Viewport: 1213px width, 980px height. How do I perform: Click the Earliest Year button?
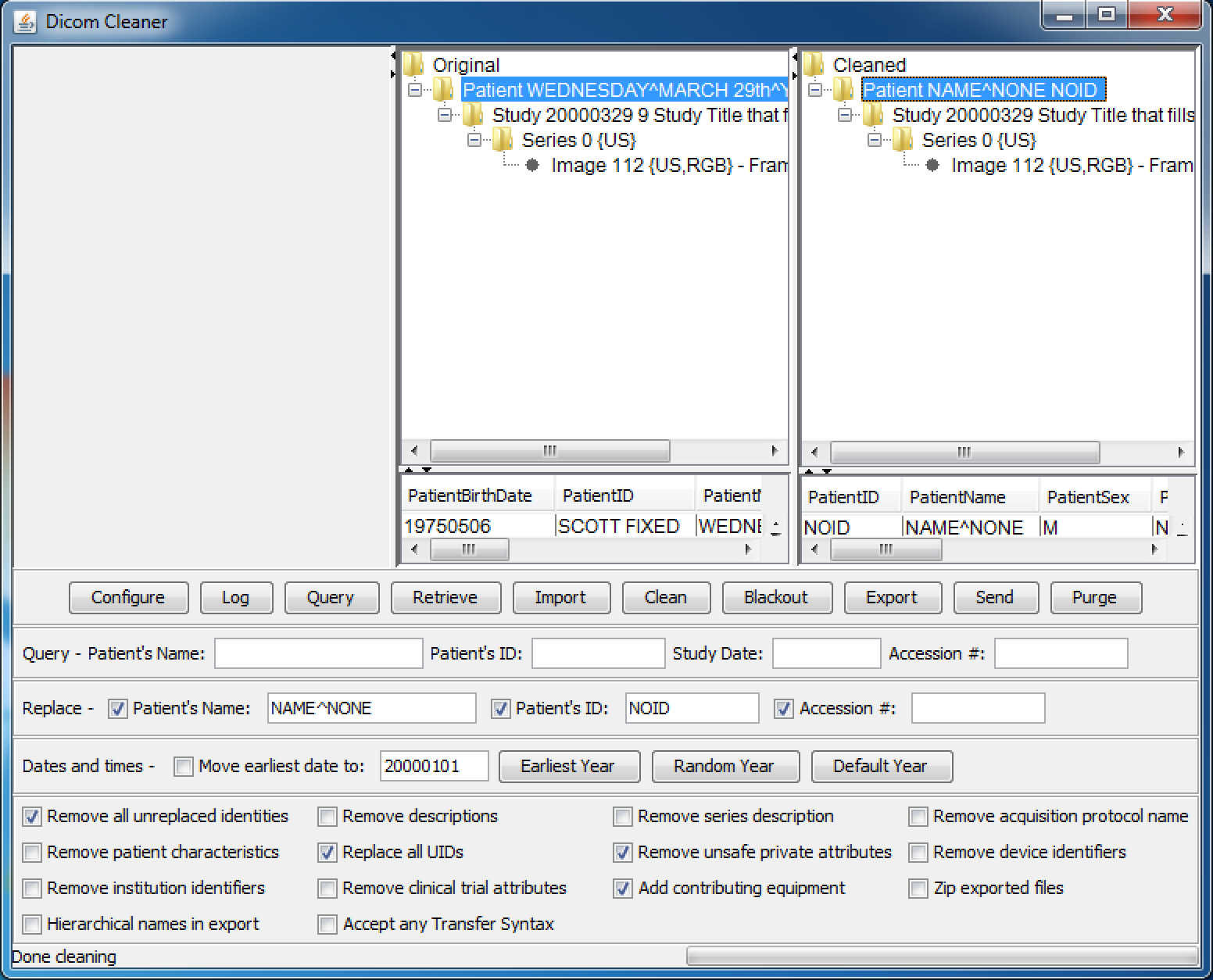tap(568, 767)
